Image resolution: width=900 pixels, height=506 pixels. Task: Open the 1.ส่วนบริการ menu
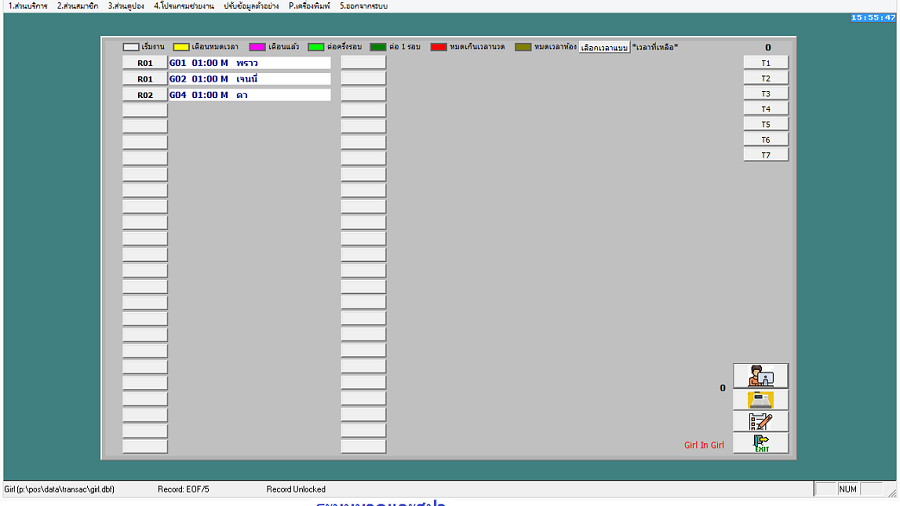(x=27, y=6)
